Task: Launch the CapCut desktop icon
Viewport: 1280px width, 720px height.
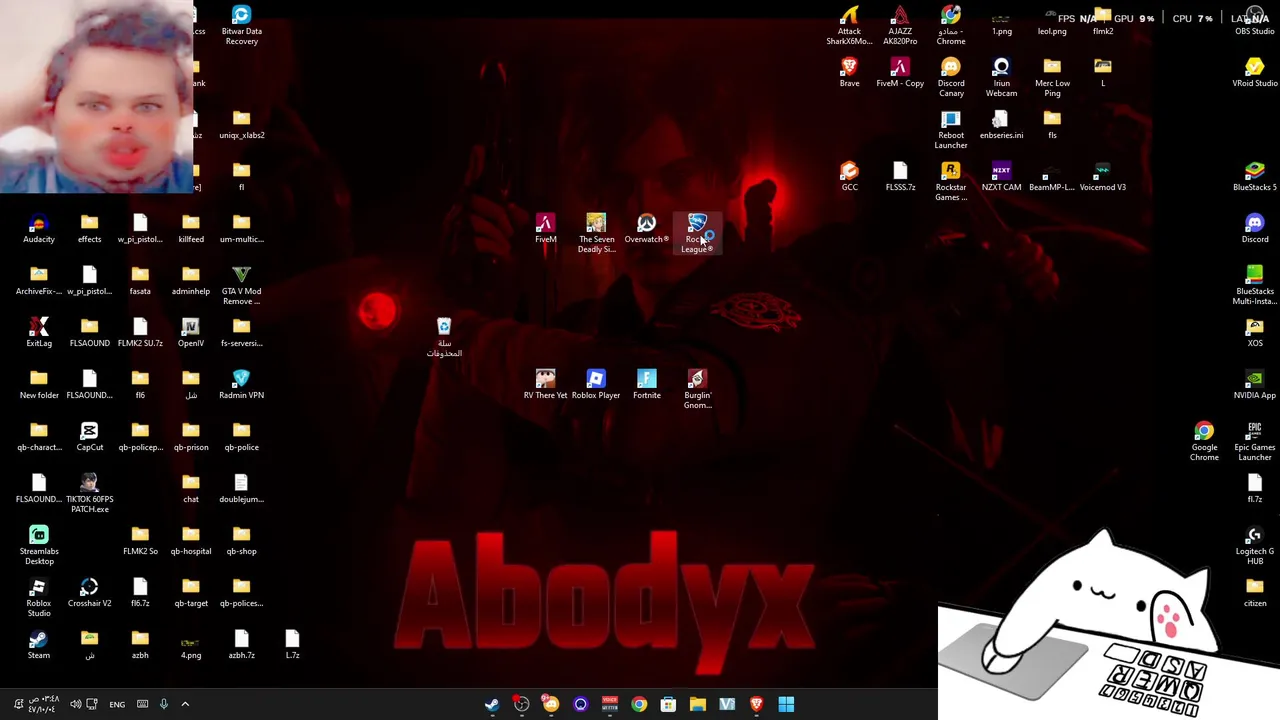Action: point(89,436)
